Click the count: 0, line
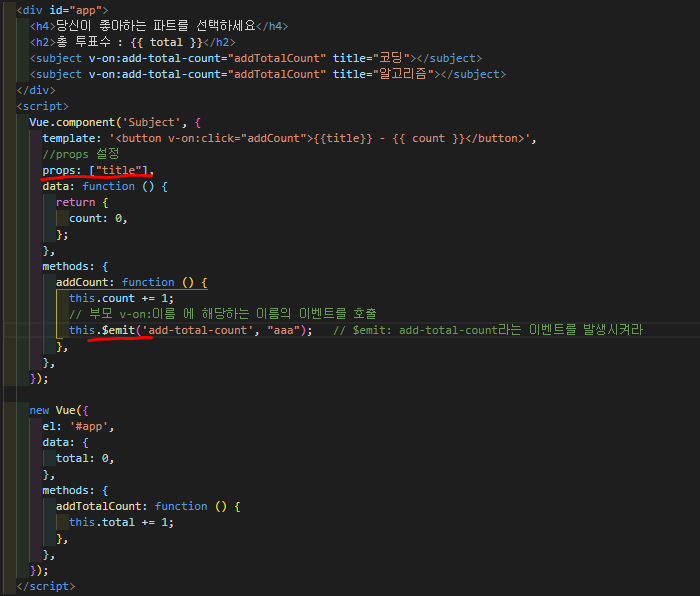Viewport: 700px width, 596px height. pyautogui.click(x=98, y=218)
